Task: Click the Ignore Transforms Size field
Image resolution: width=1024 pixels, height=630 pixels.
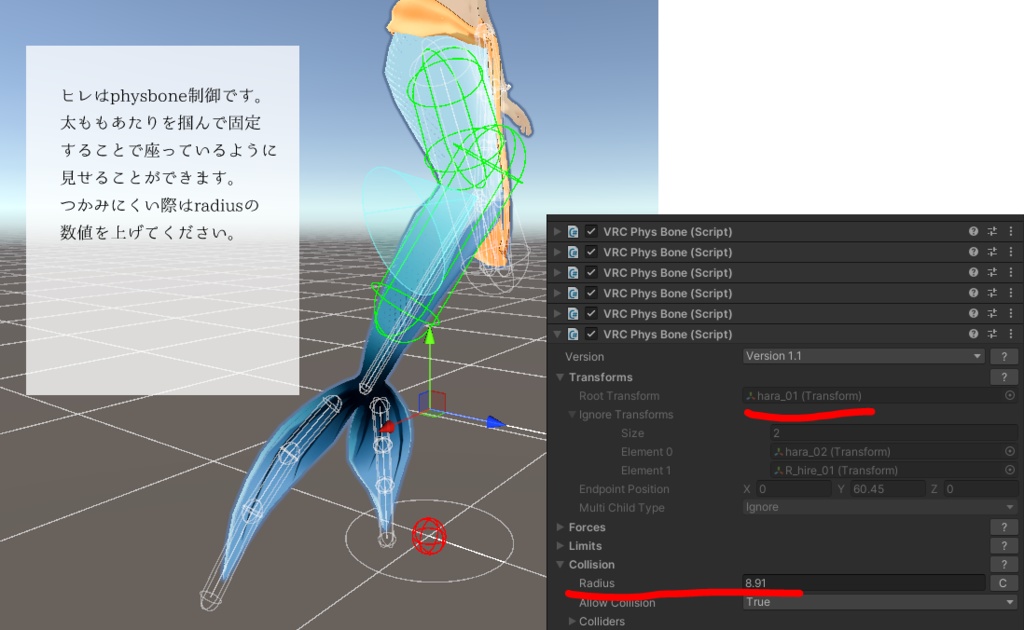Action: click(893, 433)
